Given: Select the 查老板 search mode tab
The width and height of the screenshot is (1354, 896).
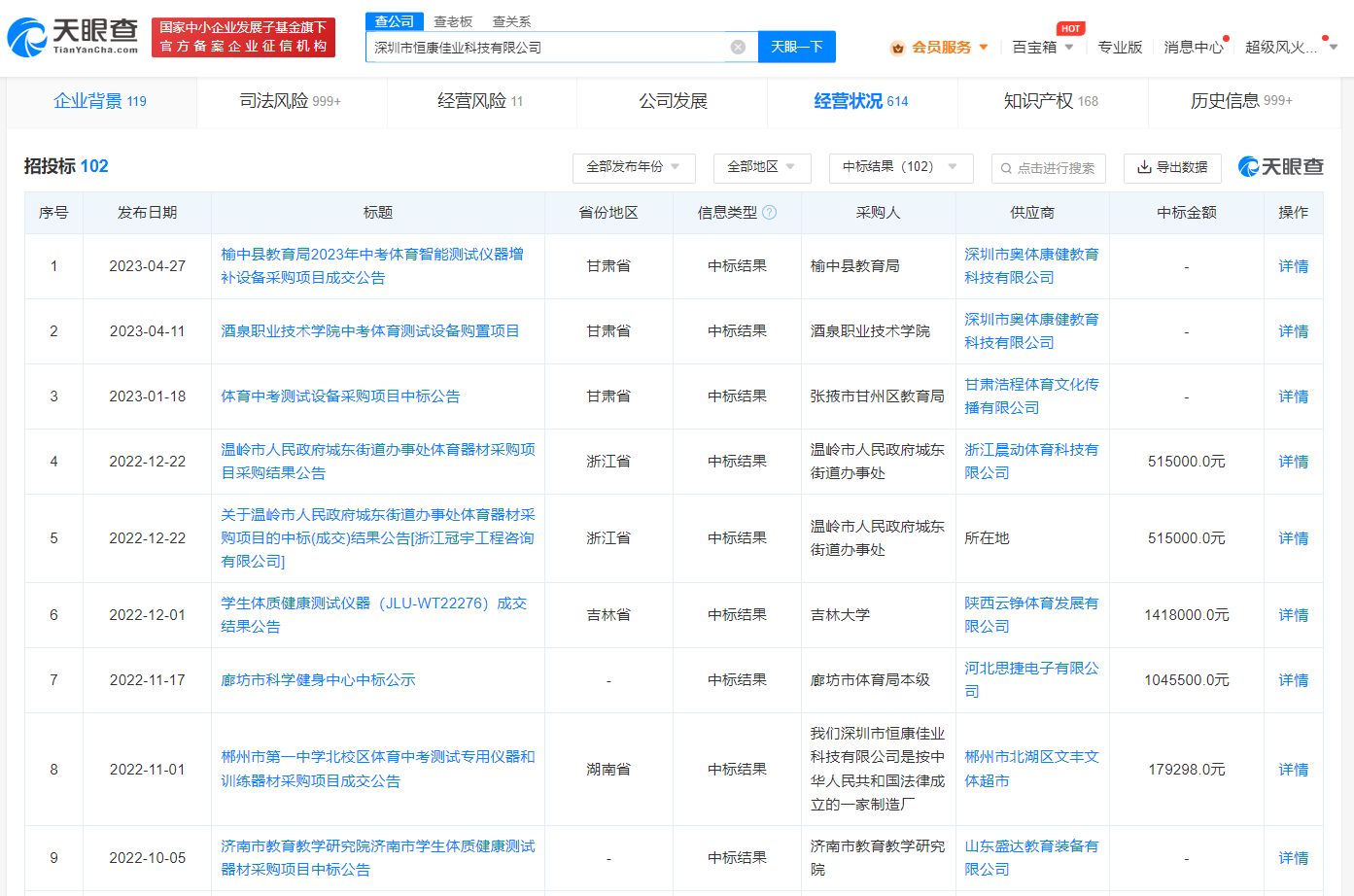Looking at the screenshot, I should pyautogui.click(x=453, y=21).
